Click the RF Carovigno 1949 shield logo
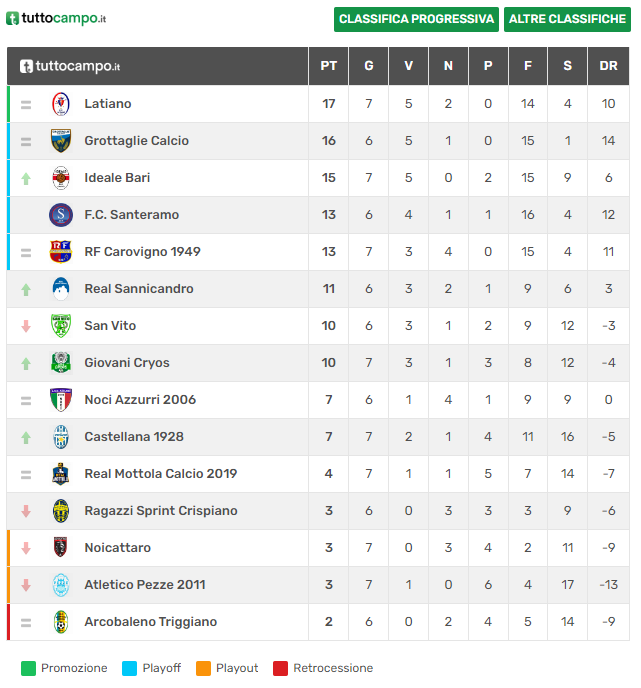 [61, 252]
